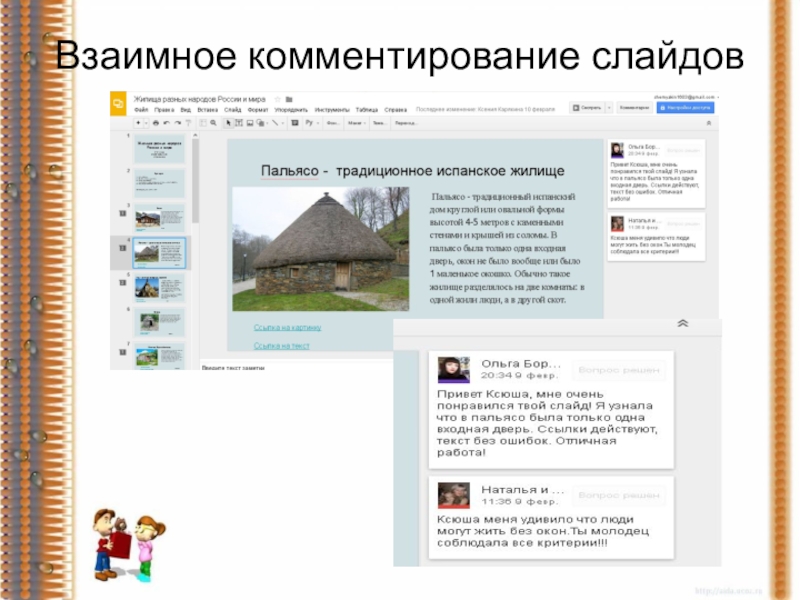The height and width of the screenshot is (600, 800).
Task: Star the presentation title
Action: click(276, 99)
